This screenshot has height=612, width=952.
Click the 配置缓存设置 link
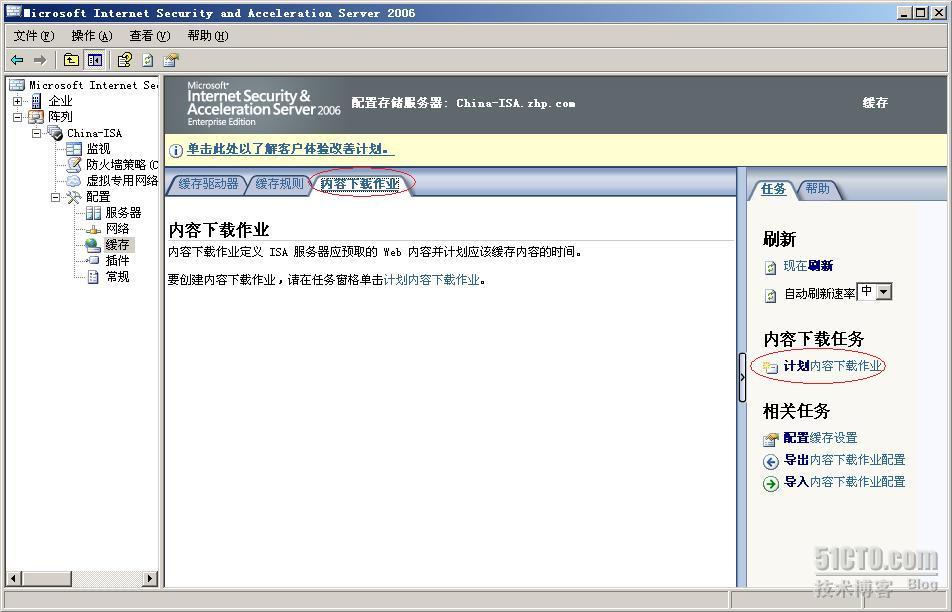[x=820, y=438]
